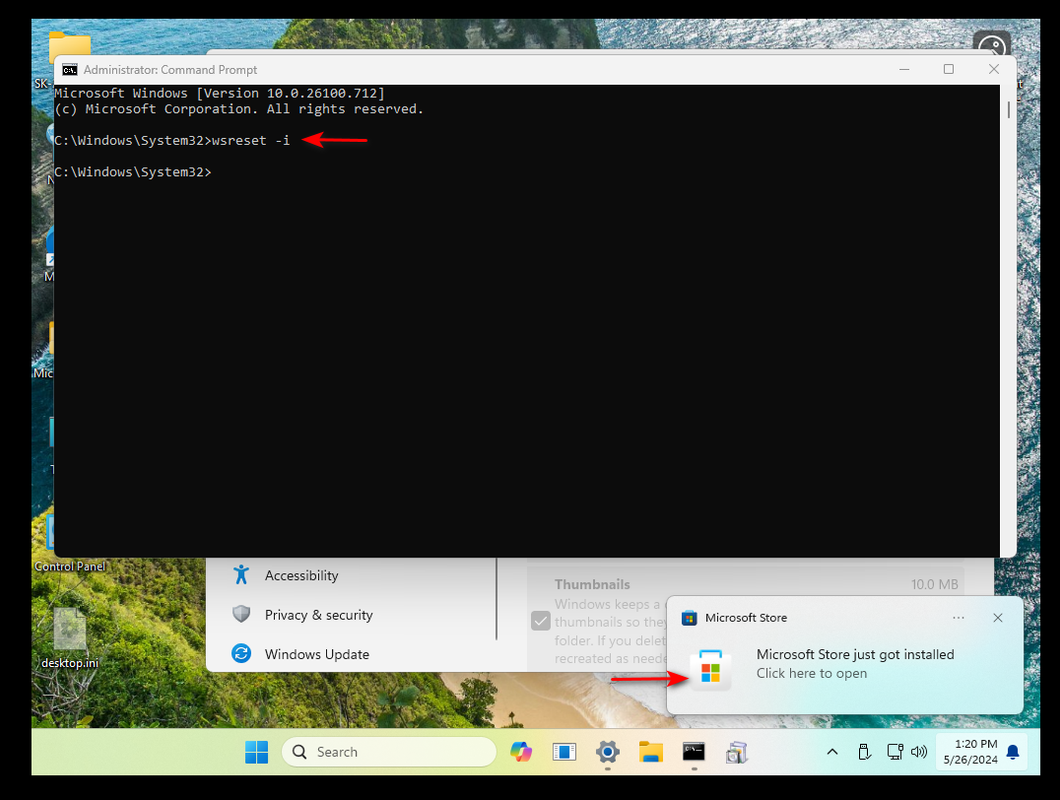The image size is (1060, 800).
Task: Open File Explorer from the taskbar
Action: tap(650, 752)
